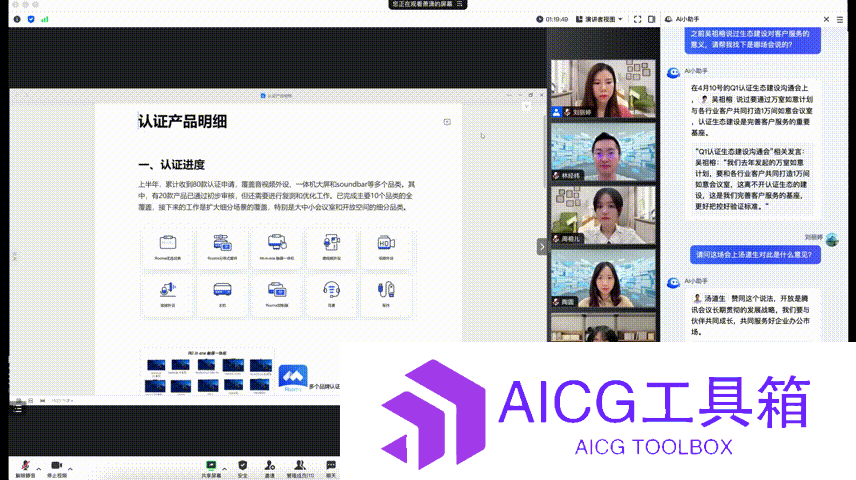Click the Rooms logo in the slide thumbnail

(x=293, y=378)
